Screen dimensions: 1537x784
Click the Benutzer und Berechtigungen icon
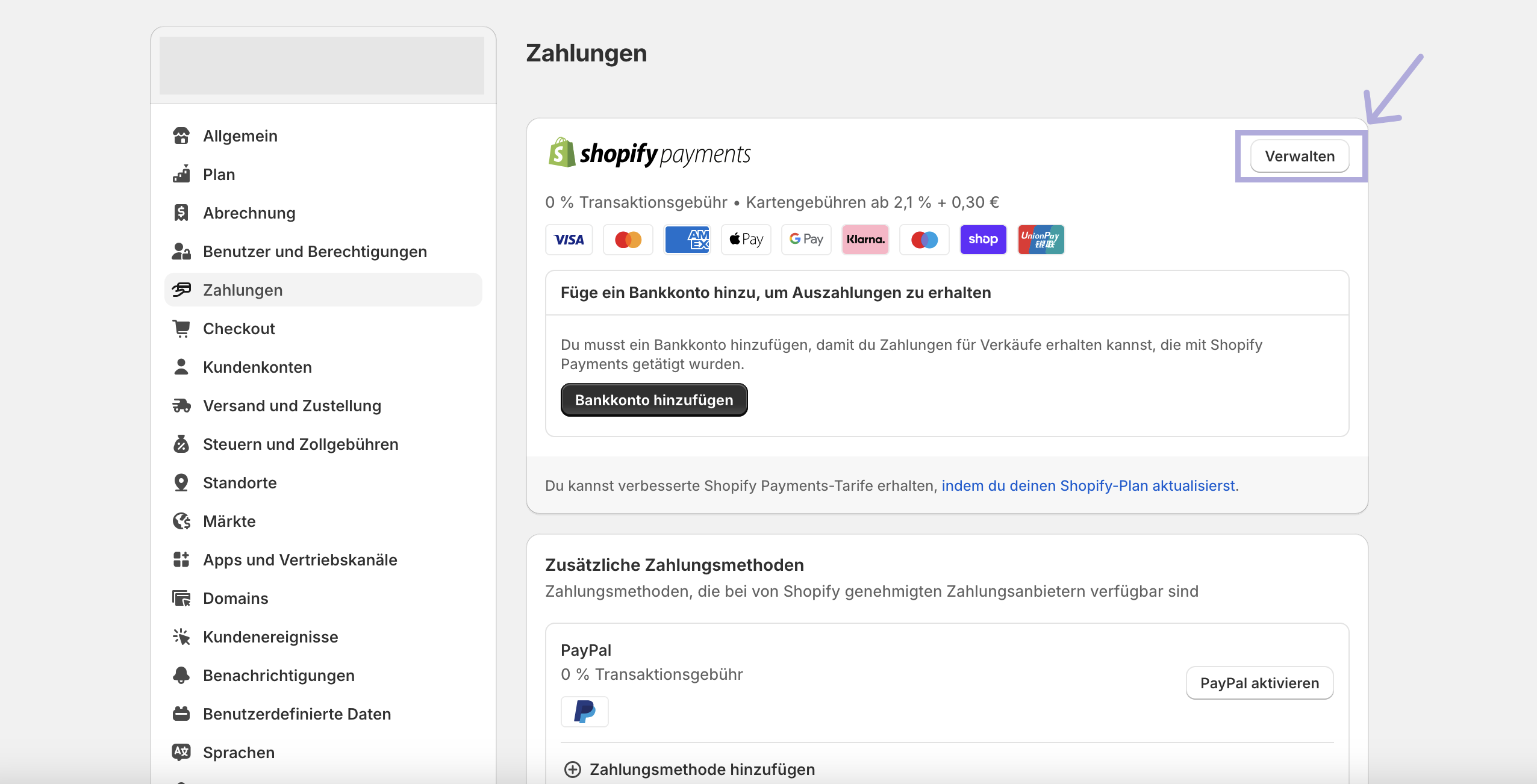point(181,252)
